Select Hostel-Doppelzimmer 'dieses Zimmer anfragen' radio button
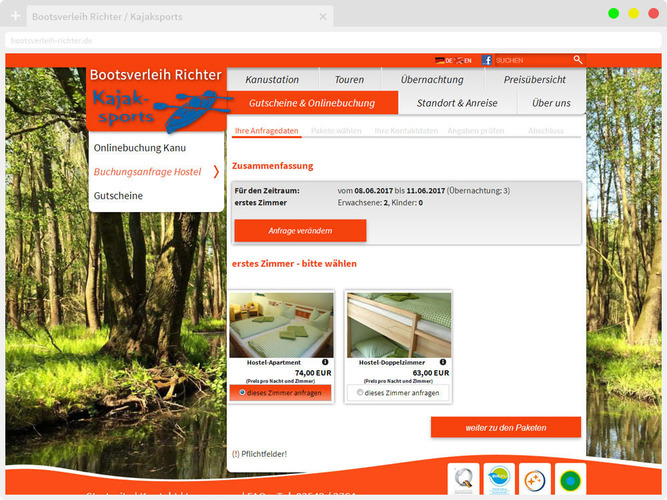This screenshot has height=500, width=667. coord(360,393)
